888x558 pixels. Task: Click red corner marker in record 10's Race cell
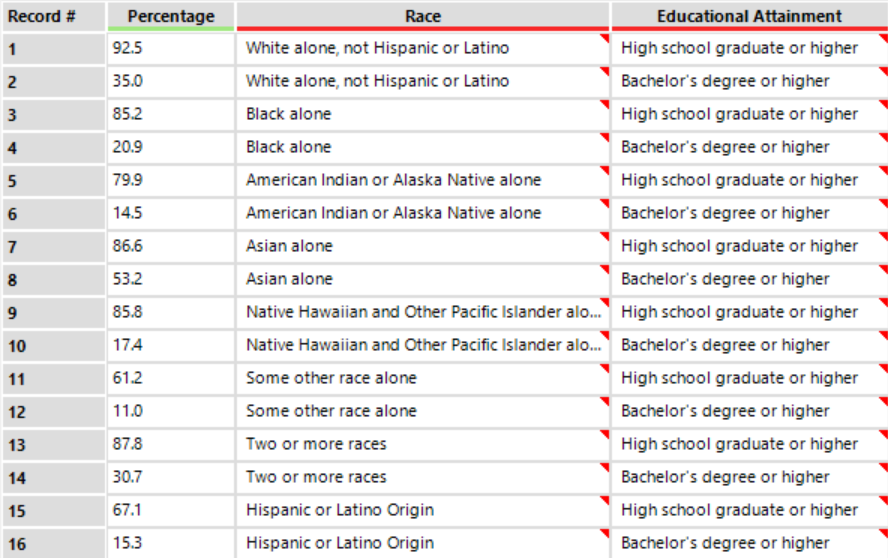coord(604,334)
